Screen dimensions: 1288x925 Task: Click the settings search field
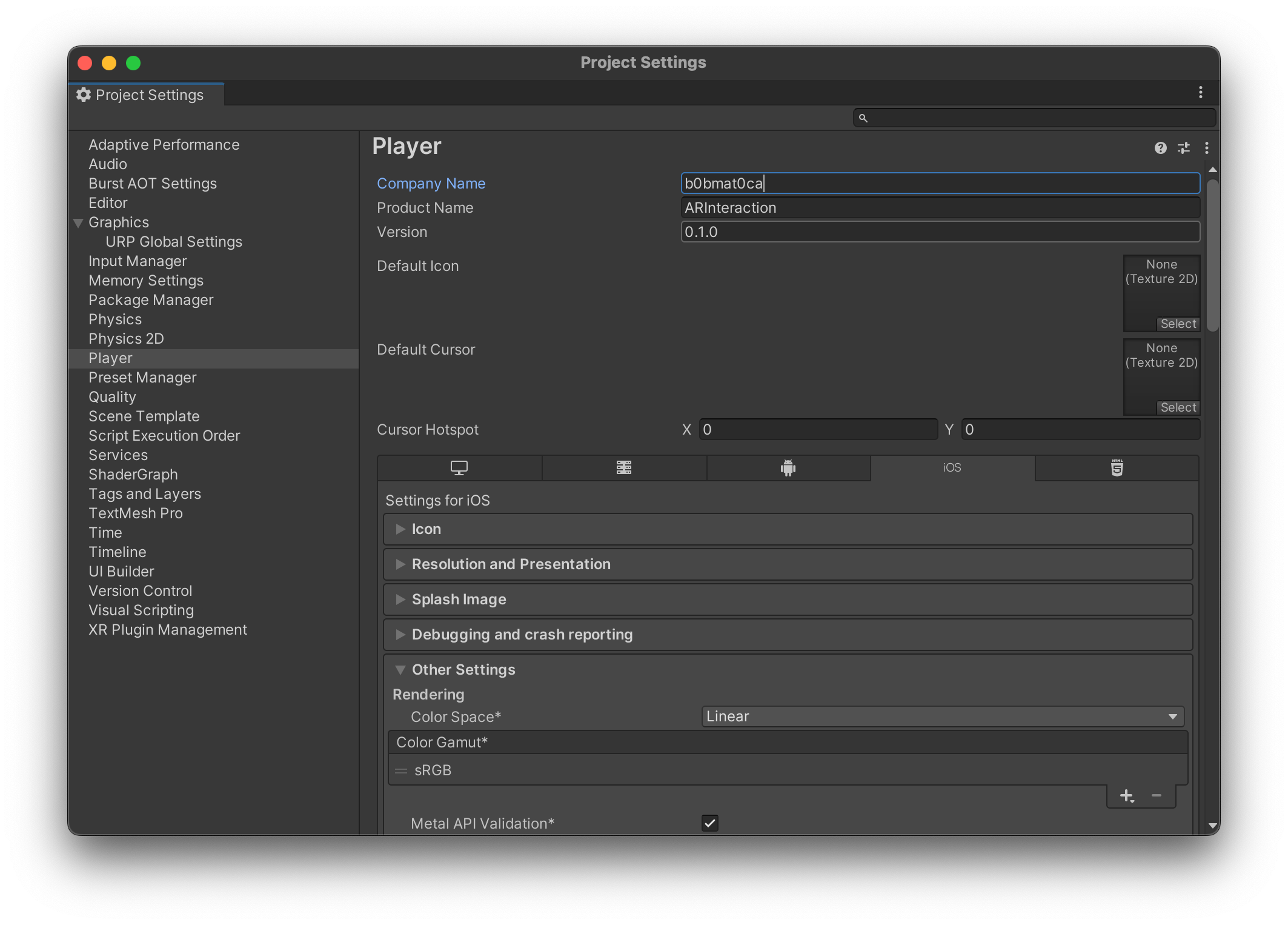(1036, 118)
